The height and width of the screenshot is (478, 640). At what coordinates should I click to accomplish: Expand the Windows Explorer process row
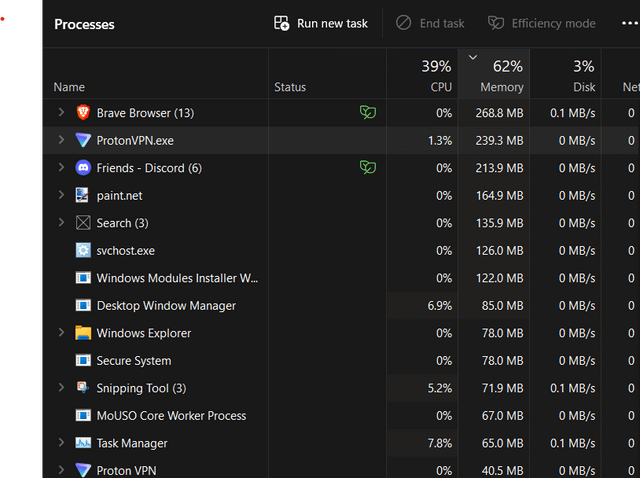[x=61, y=333]
